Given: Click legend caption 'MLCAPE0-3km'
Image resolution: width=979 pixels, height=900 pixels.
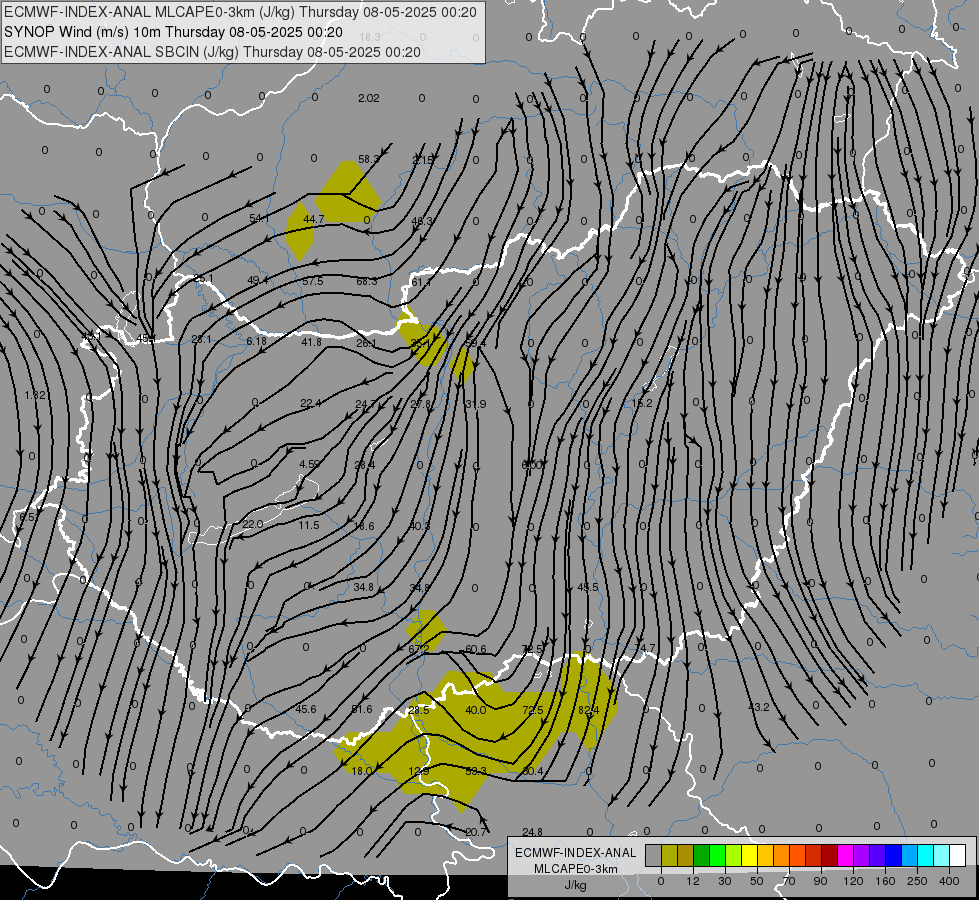Looking at the screenshot, I should tap(575, 869).
